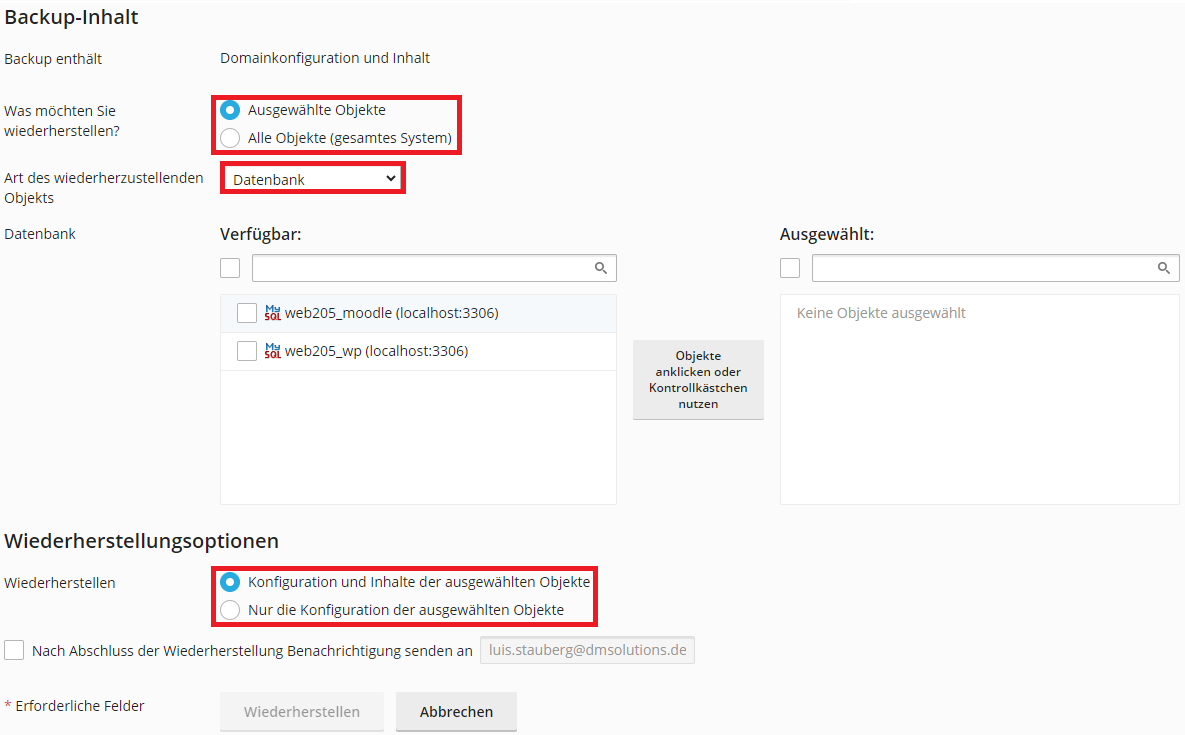
Task: Click the MySQL icon next to web205_wp
Action: pos(273,351)
